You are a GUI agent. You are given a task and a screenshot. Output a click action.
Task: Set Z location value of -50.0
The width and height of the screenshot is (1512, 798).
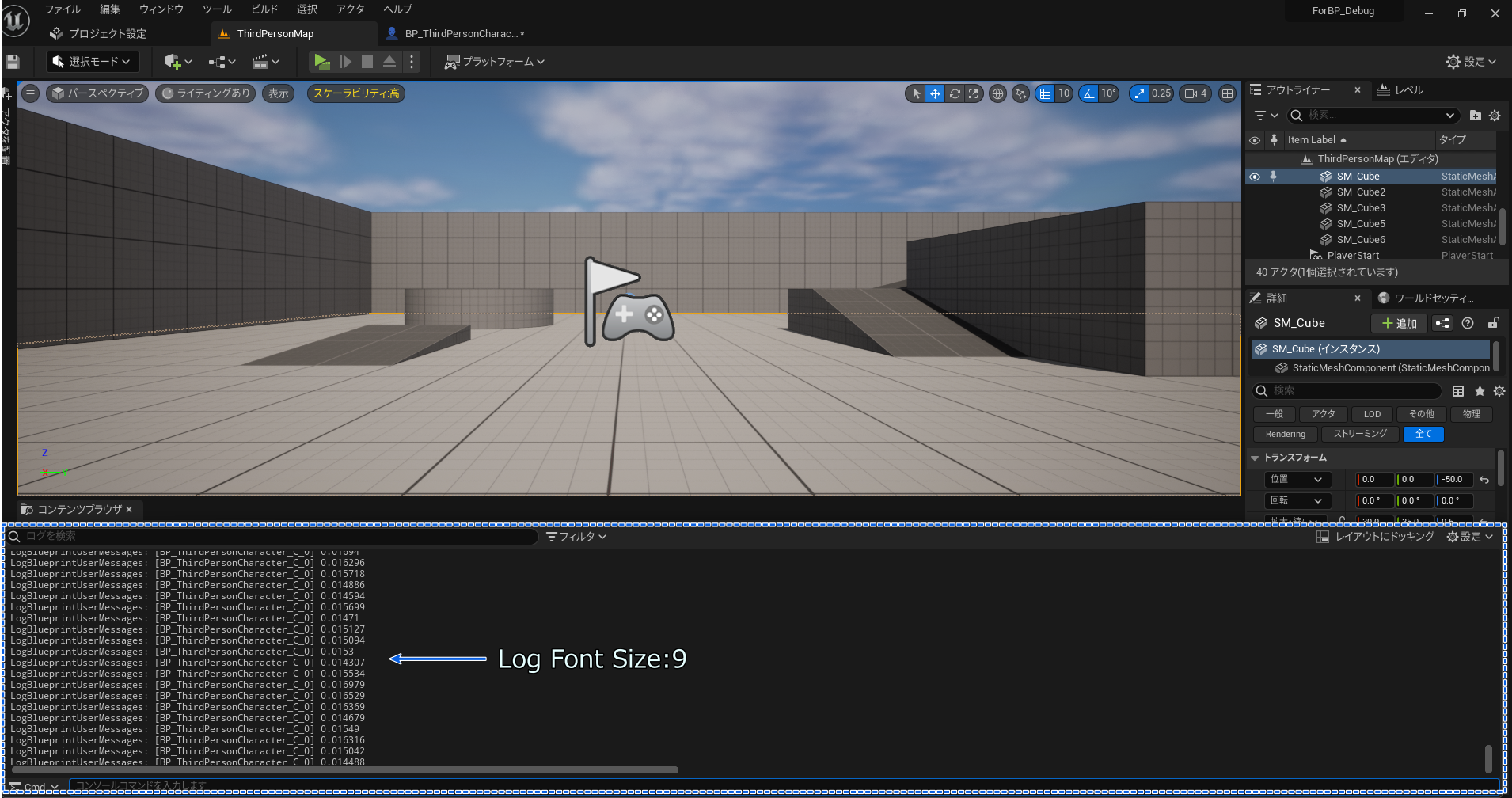[1453, 479]
